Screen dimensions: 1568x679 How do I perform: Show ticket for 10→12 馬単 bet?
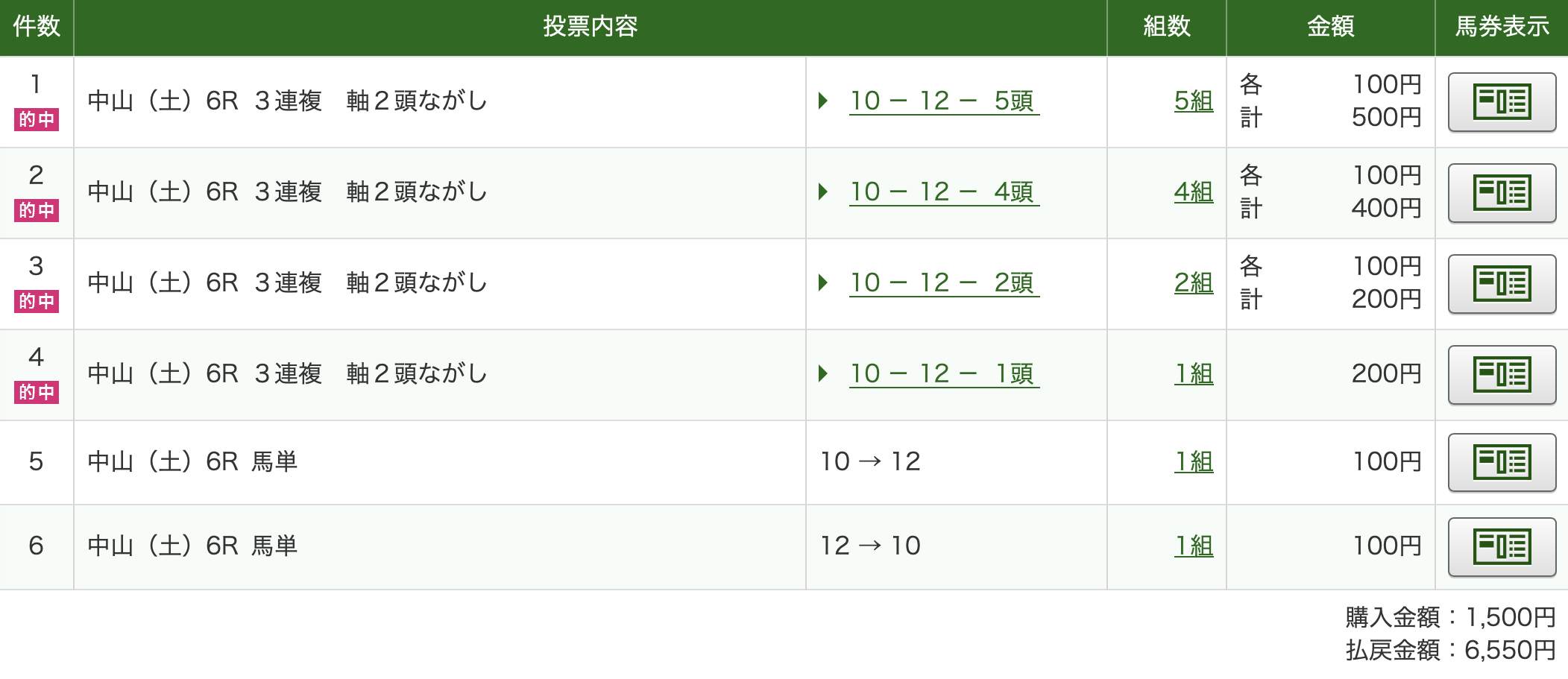click(x=1501, y=463)
